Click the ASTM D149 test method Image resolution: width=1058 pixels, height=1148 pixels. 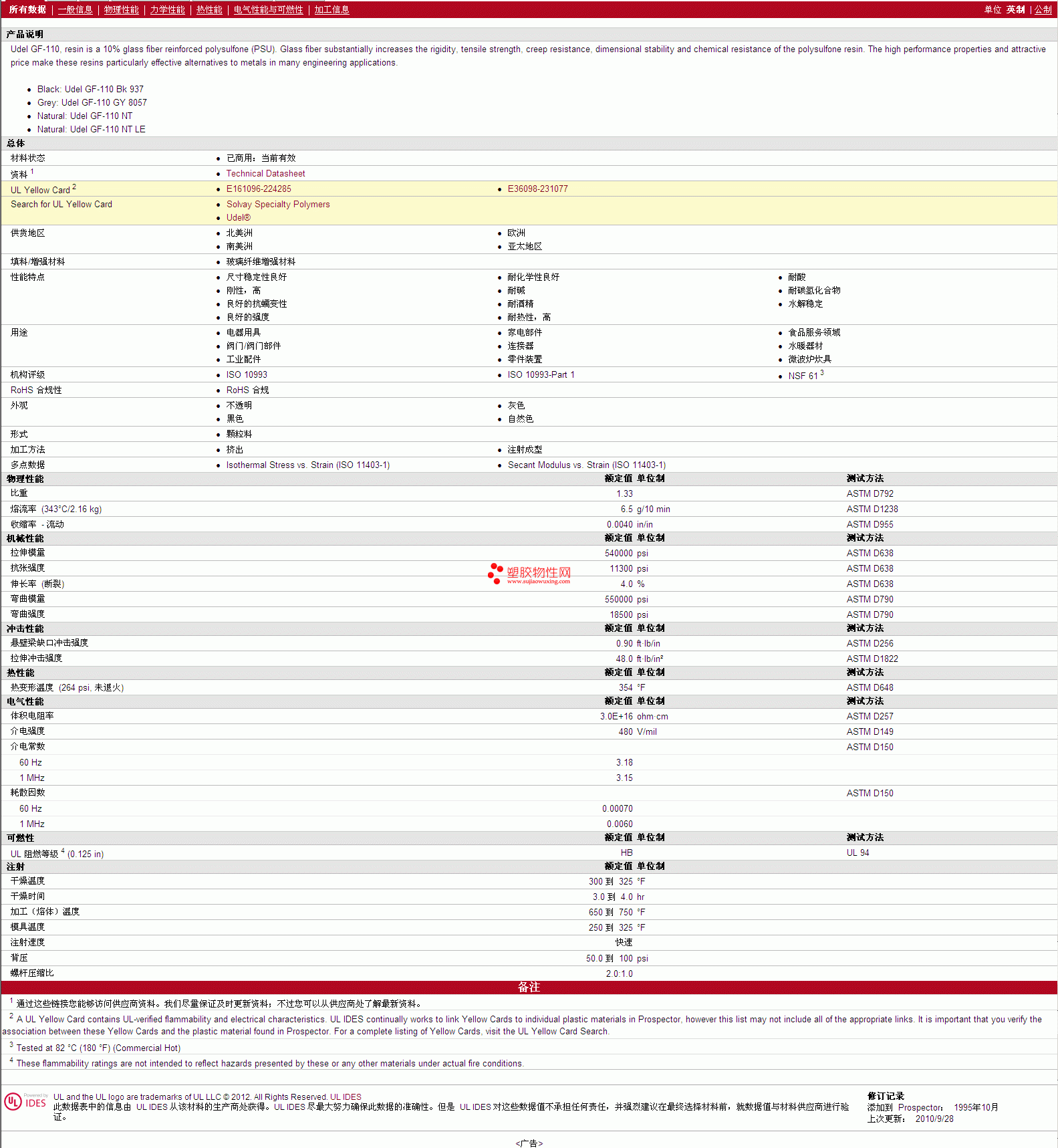click(x=870, y=731)
